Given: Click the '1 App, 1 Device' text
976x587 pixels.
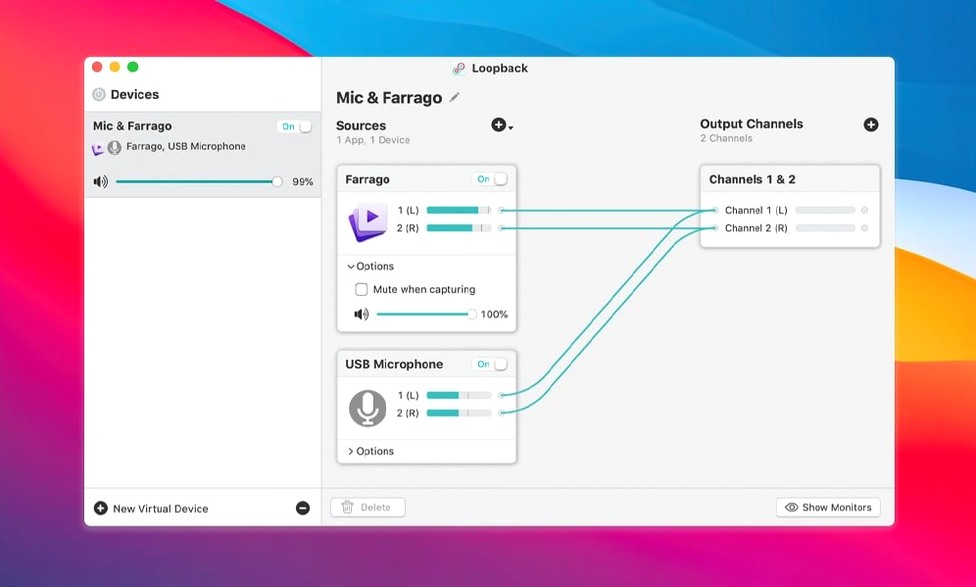Looking at the screenshot, I should (373, 140).
